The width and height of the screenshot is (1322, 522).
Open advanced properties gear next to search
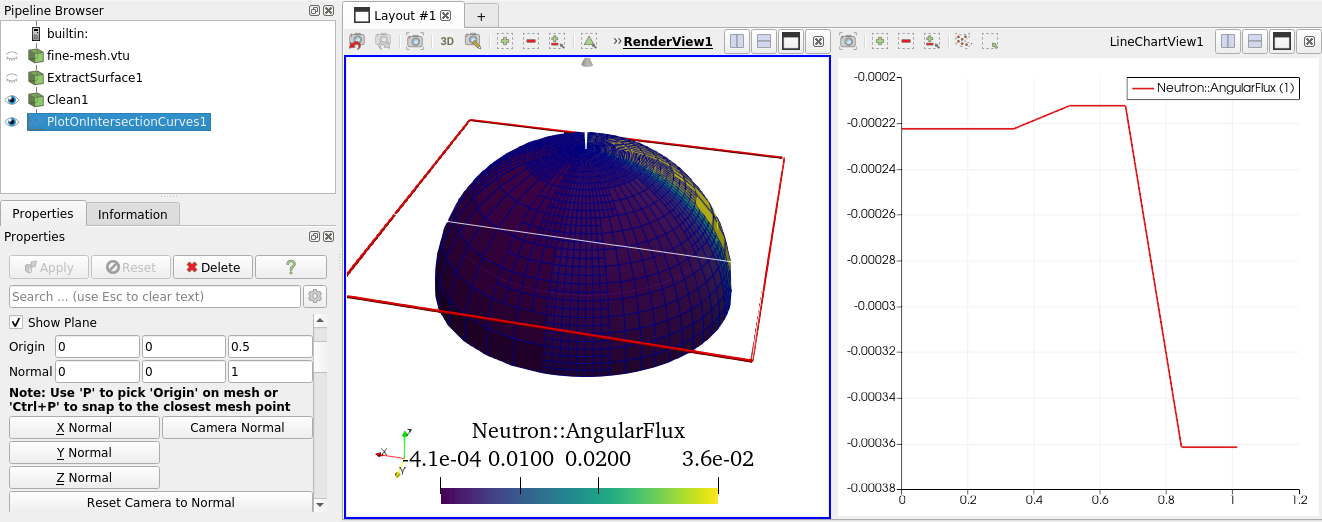(315, 296)
